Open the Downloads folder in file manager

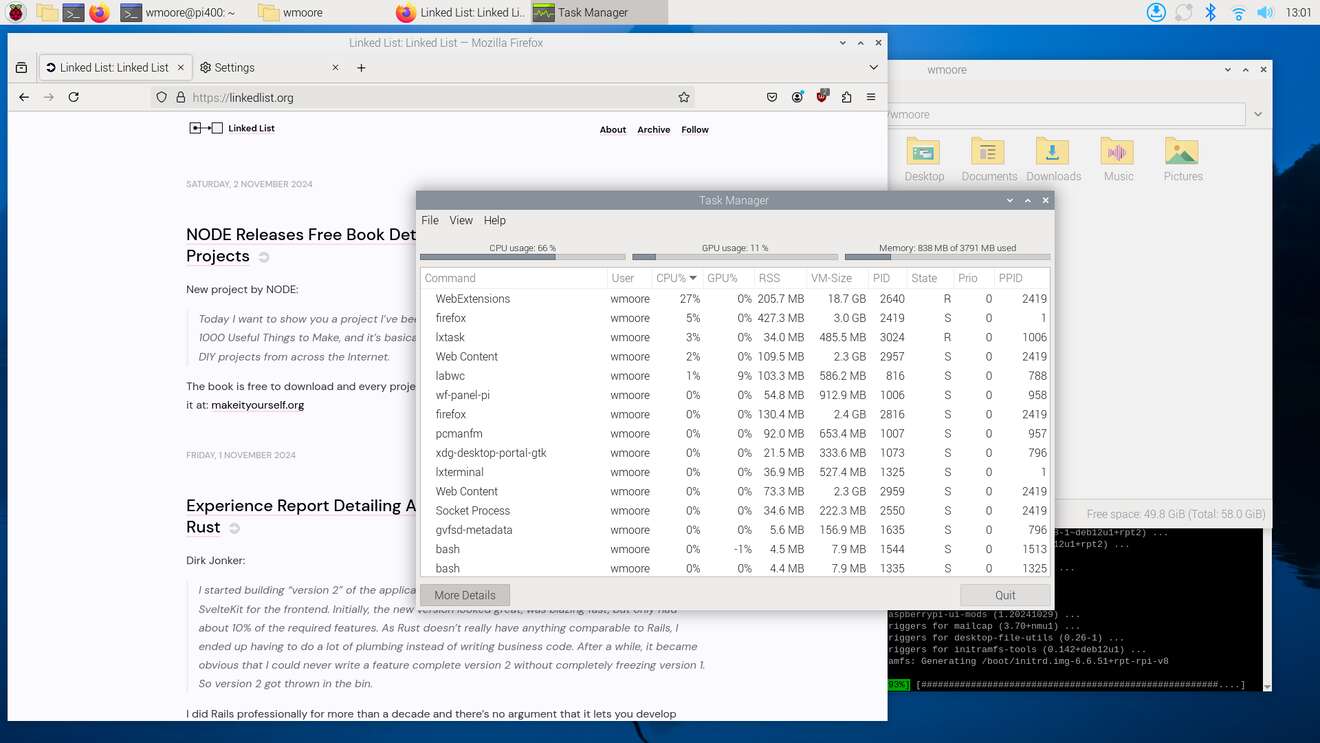[1053, 160]
